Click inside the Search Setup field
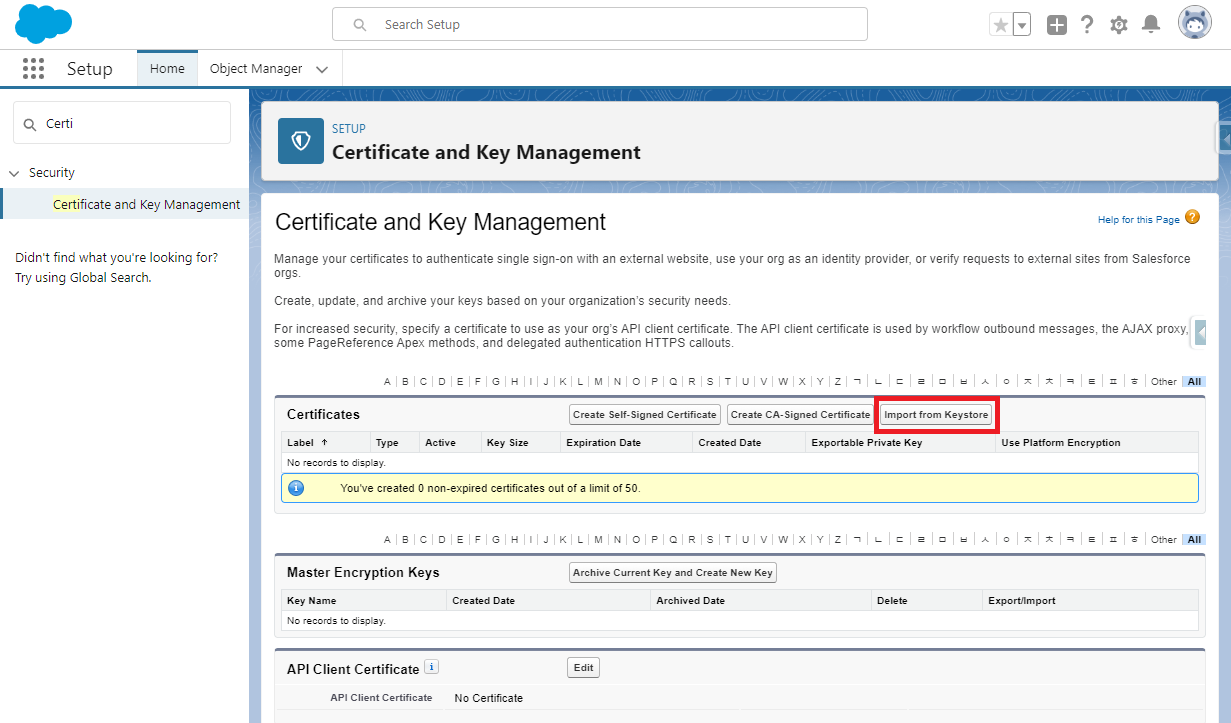This screenshot has height=723, width=1231. pyautogui.click(x=600, y=23)
